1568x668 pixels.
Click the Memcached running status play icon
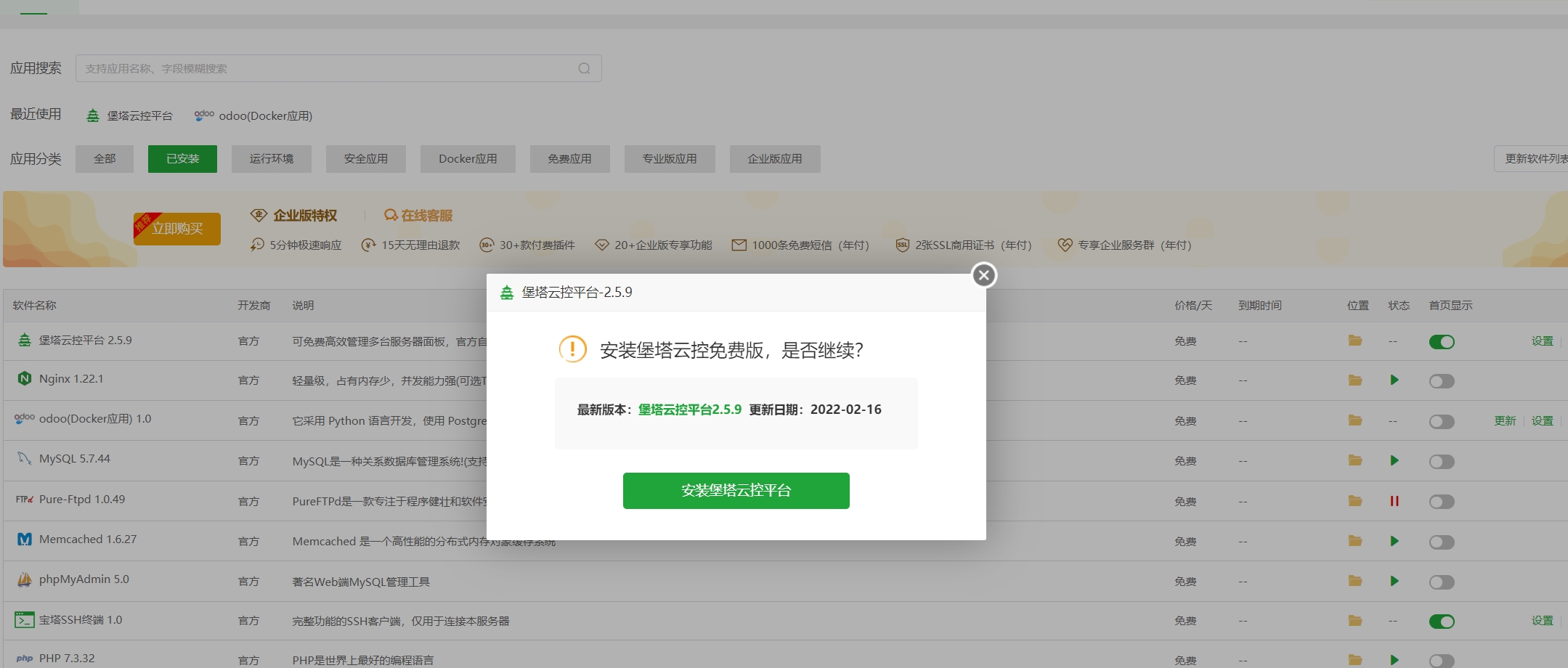pos(1394,541)
